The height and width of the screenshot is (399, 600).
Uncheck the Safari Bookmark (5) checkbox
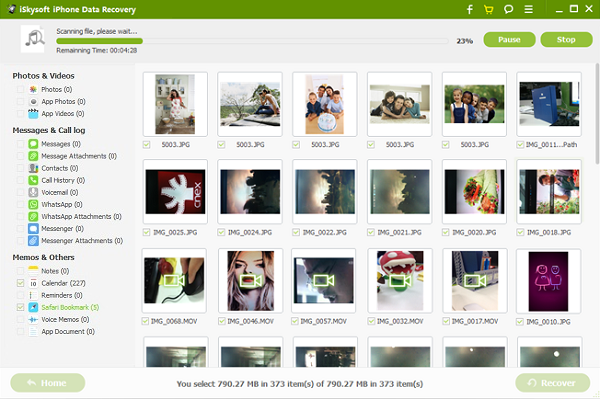[20, 307]
